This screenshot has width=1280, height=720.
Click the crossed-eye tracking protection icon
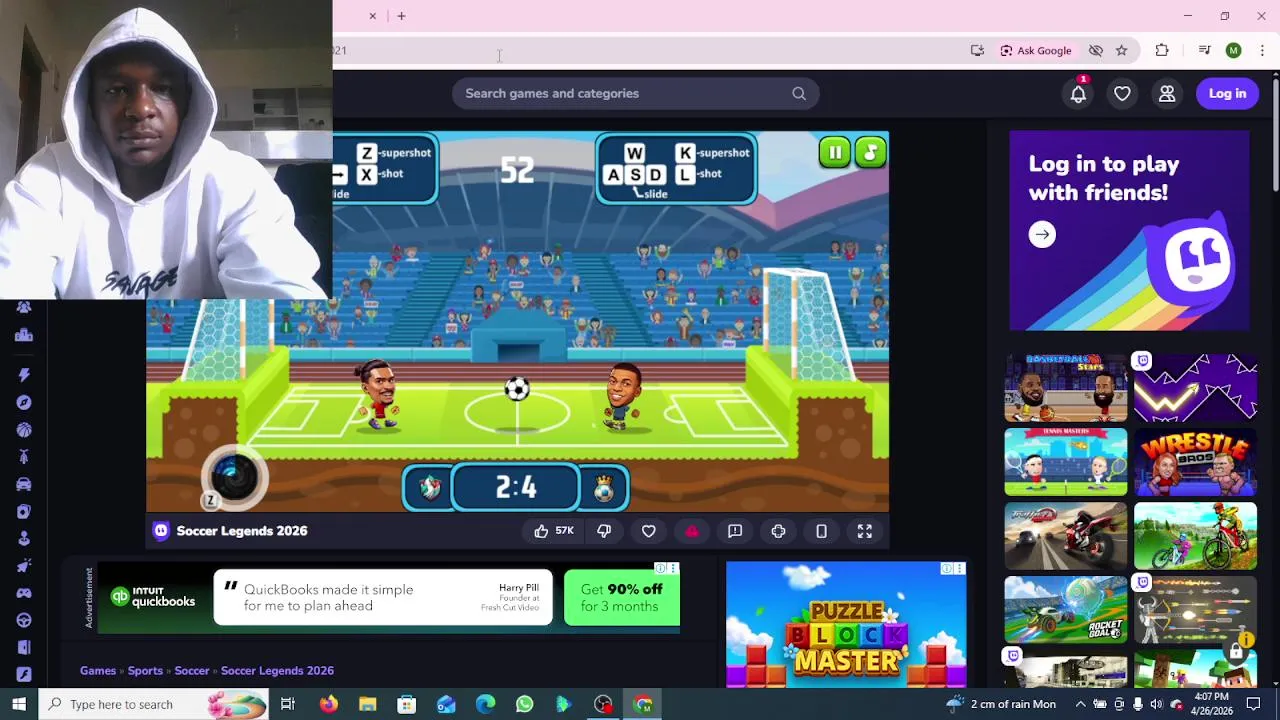pyautogui.click(x=1095, y=50)
